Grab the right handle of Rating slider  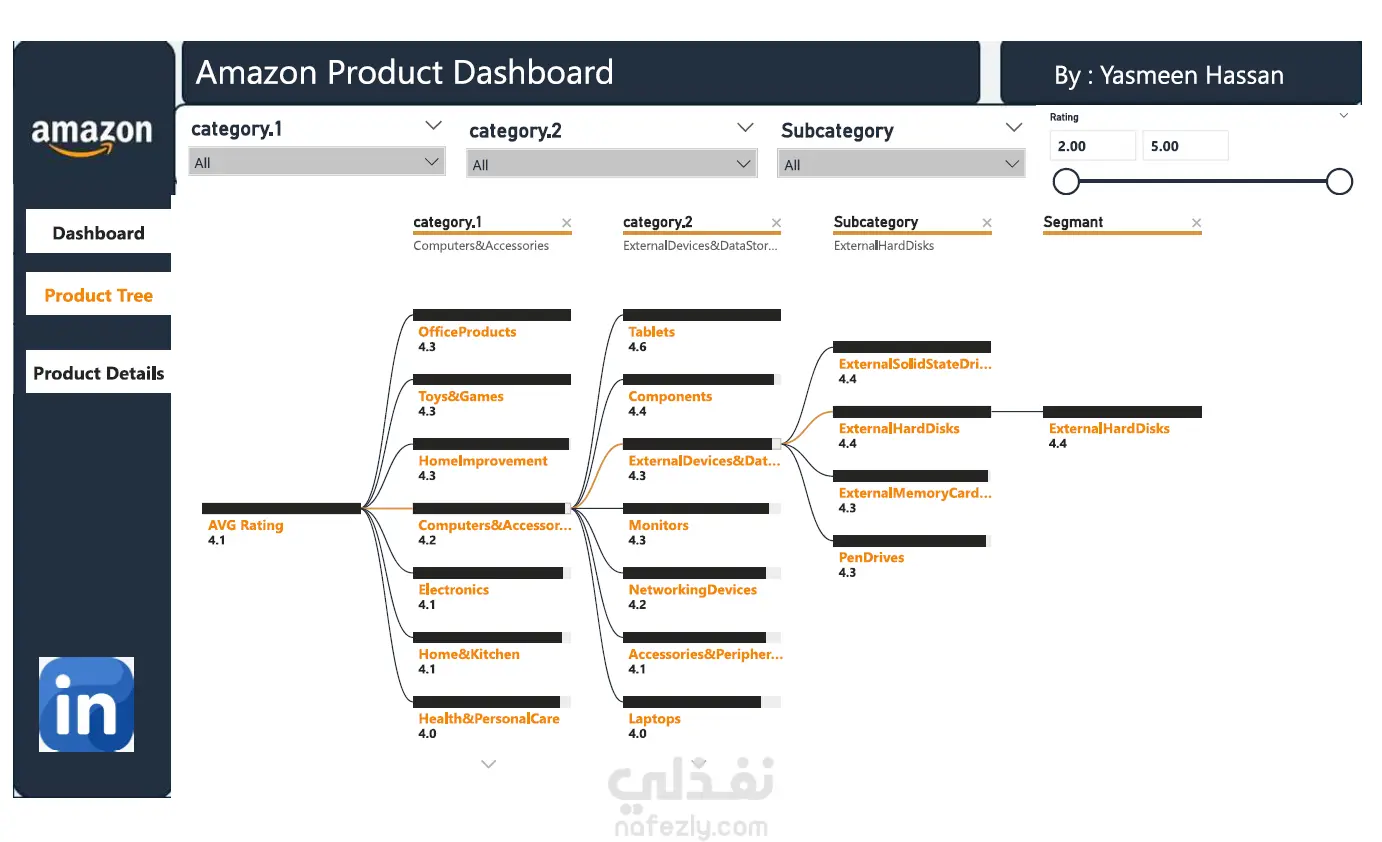click(1339, 181)
